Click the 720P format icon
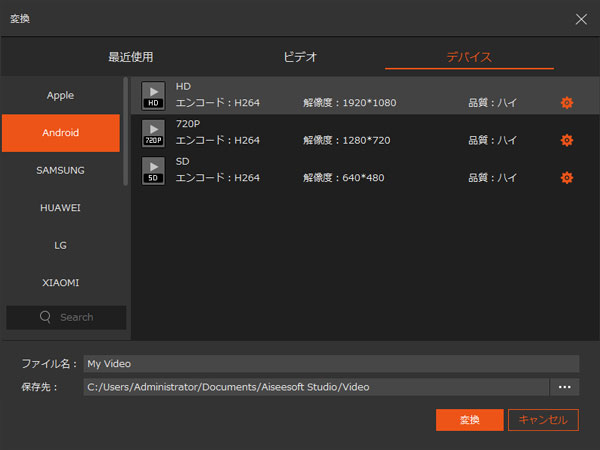 (153, 133)
